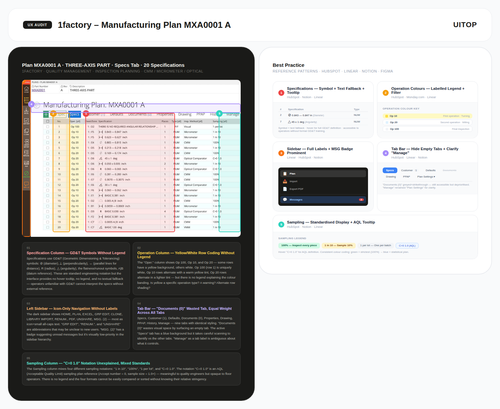
Task: Click the Op 100 colour key swatch
Action: (387, 129)
